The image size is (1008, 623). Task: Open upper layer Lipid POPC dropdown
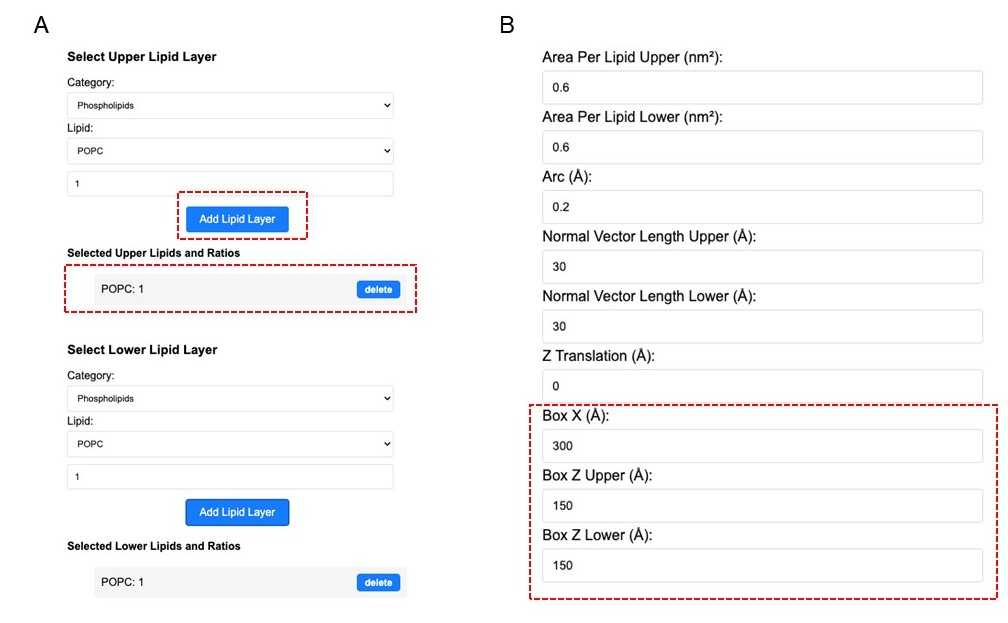[230, 151]
